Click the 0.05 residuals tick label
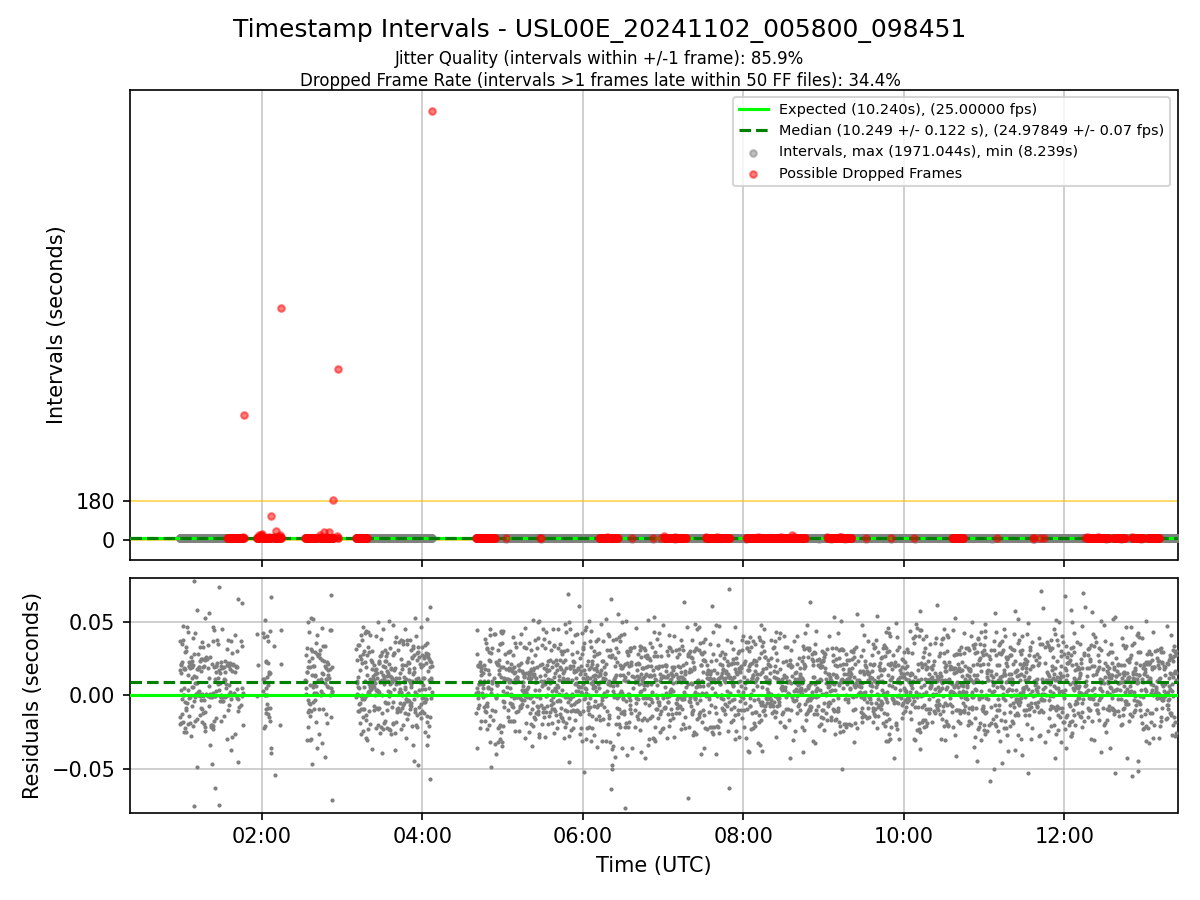The width and height of the screenshot is (1200, 900). click(93, 622)
